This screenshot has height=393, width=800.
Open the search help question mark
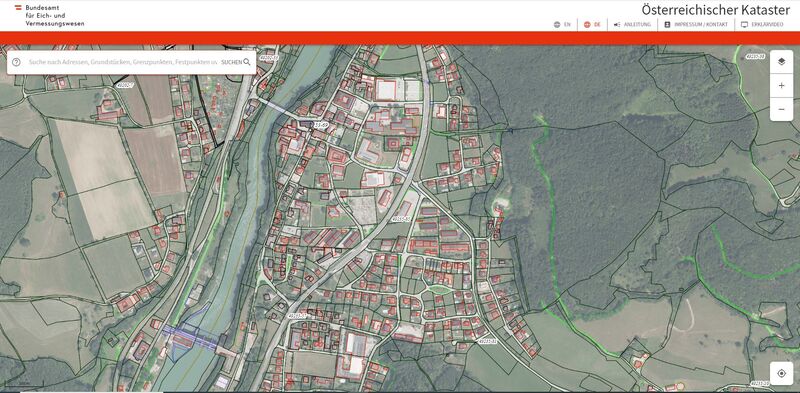click(x=16, y=62)
